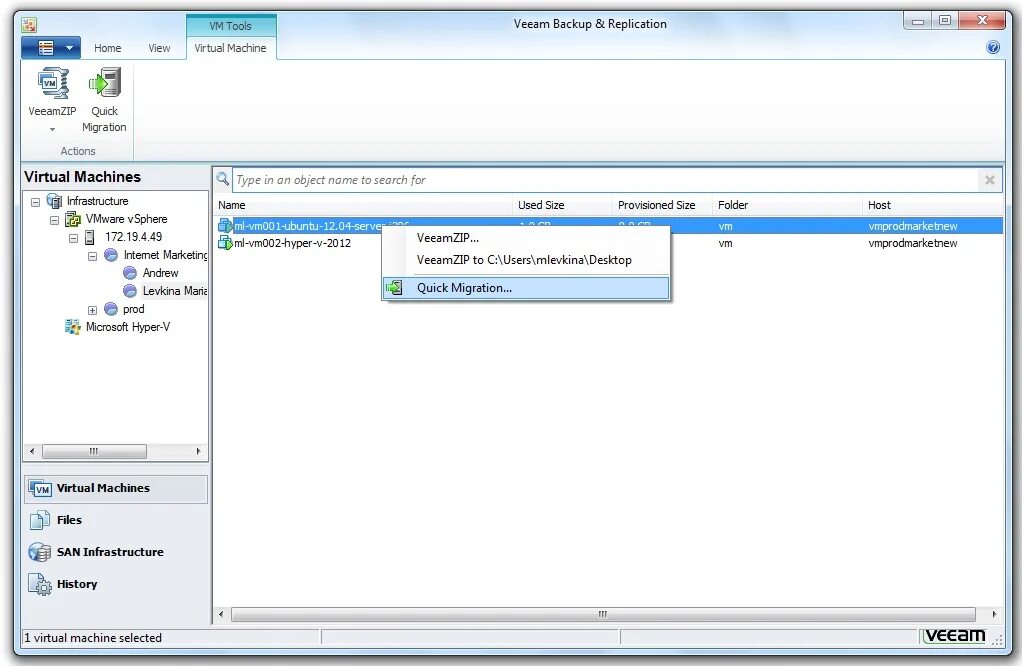This screenshot has height=666, width=1022.
Task: Select the Microsoft Hyper-V icon in tree
Action: pyautogui.click(x=72, y=327)
